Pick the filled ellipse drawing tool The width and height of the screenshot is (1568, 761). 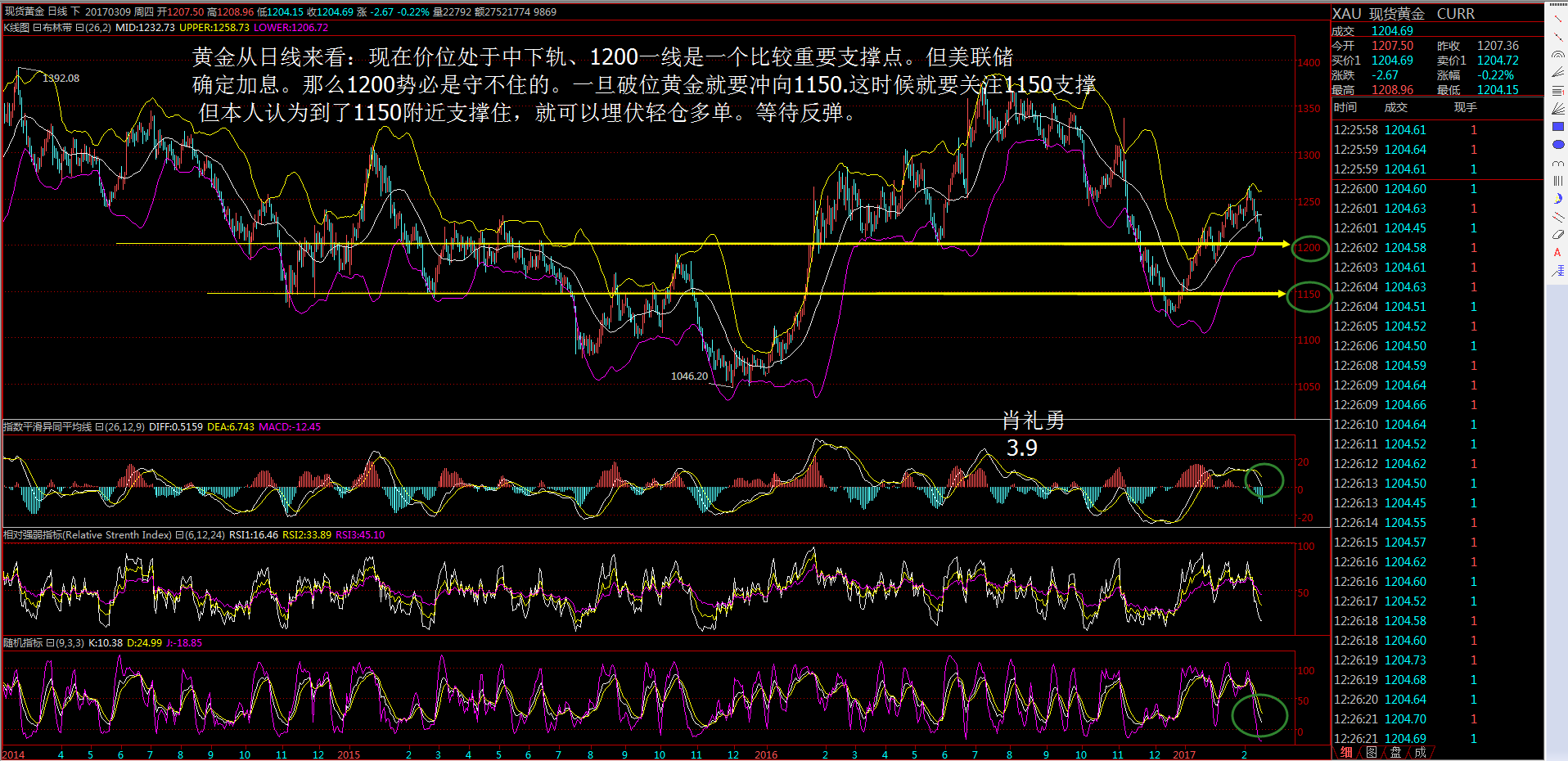click(1557, 145)
